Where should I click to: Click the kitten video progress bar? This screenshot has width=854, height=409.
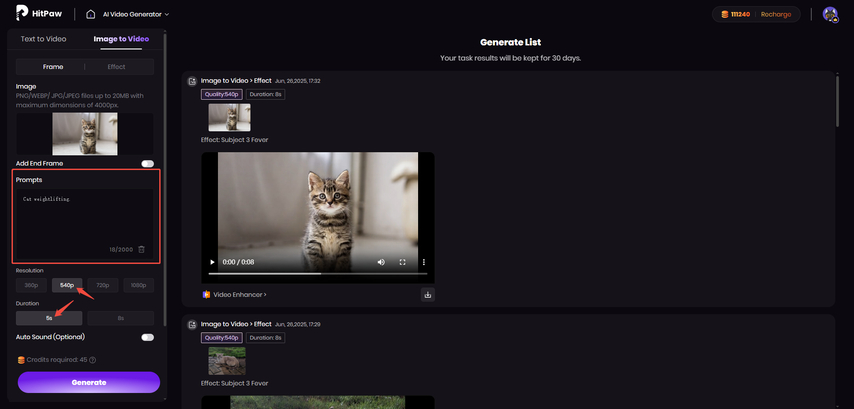point(318,273)
